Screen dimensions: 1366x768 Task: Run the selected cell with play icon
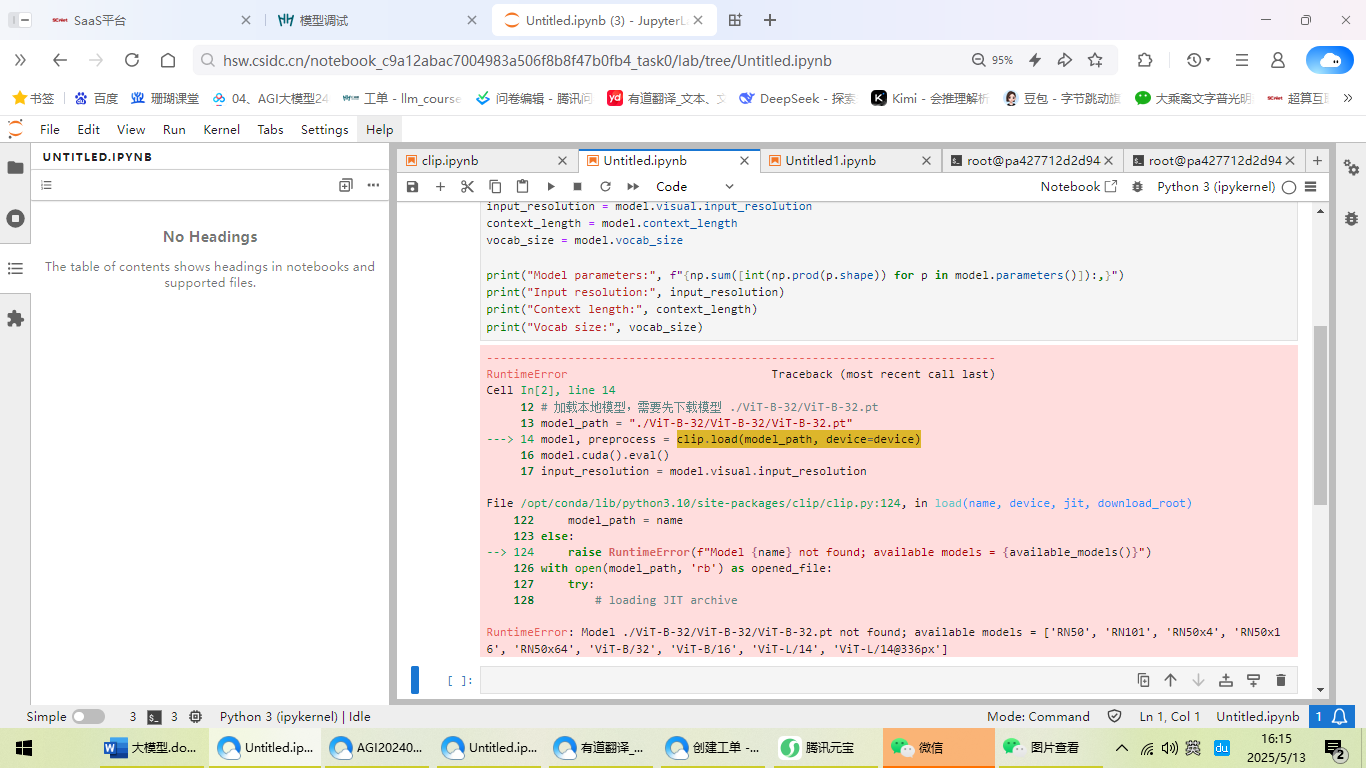[x=550, y=186]
